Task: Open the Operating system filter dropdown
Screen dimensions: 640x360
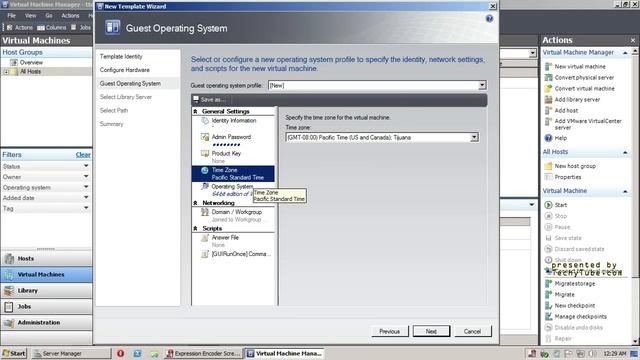Action: [86, 187]
